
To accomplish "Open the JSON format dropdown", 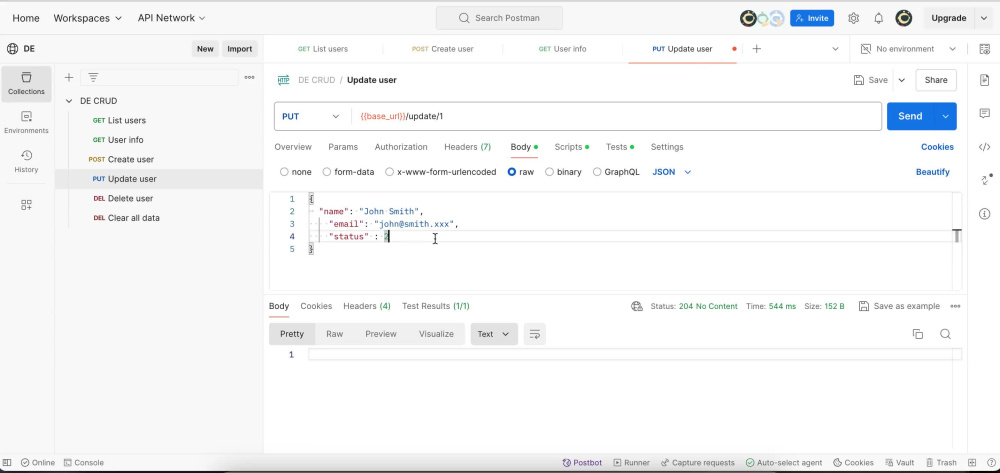I will coord(672,172).
